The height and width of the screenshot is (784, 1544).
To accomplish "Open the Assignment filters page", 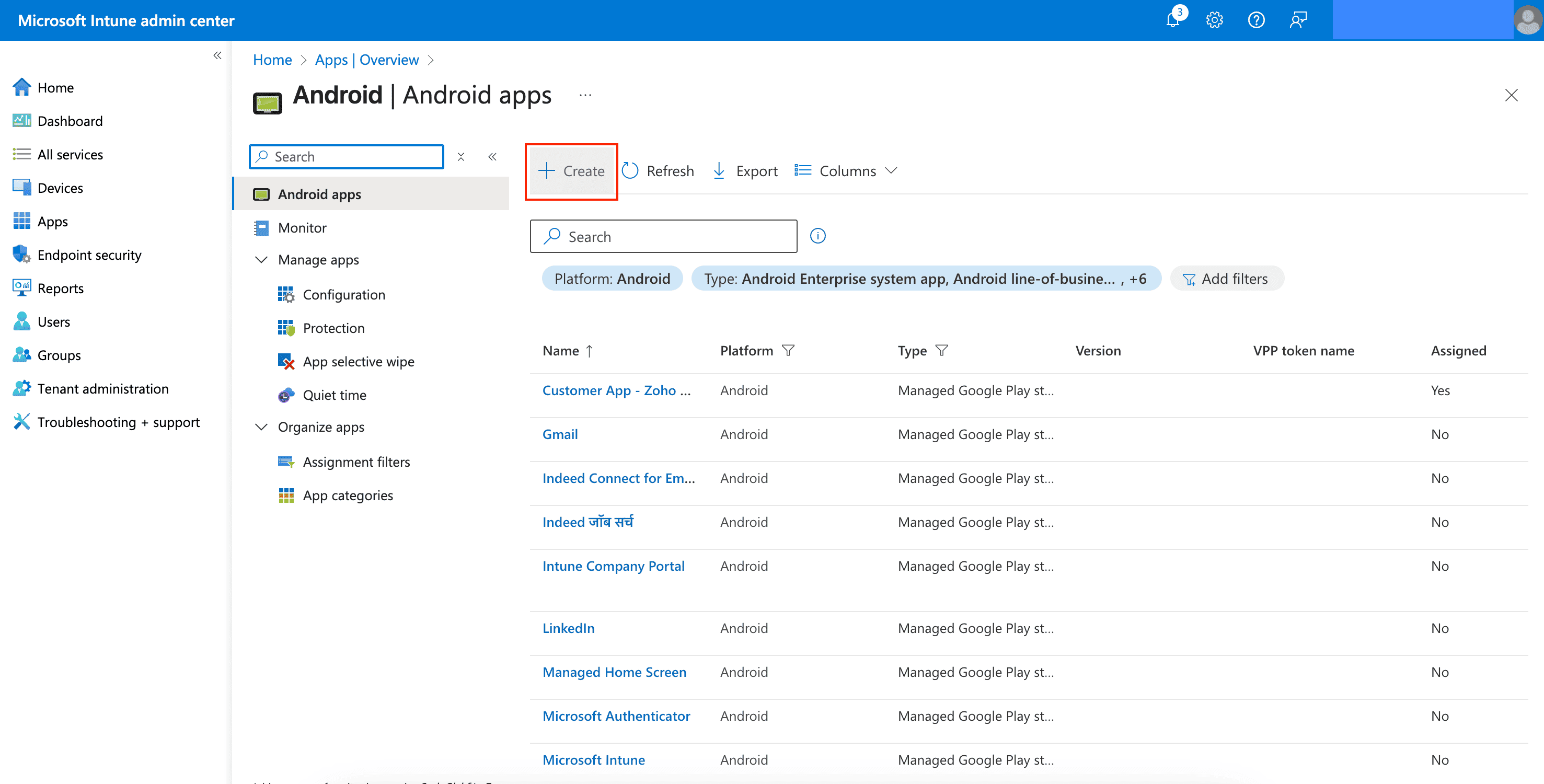I will pyautogui.click(x=356, y=461).
